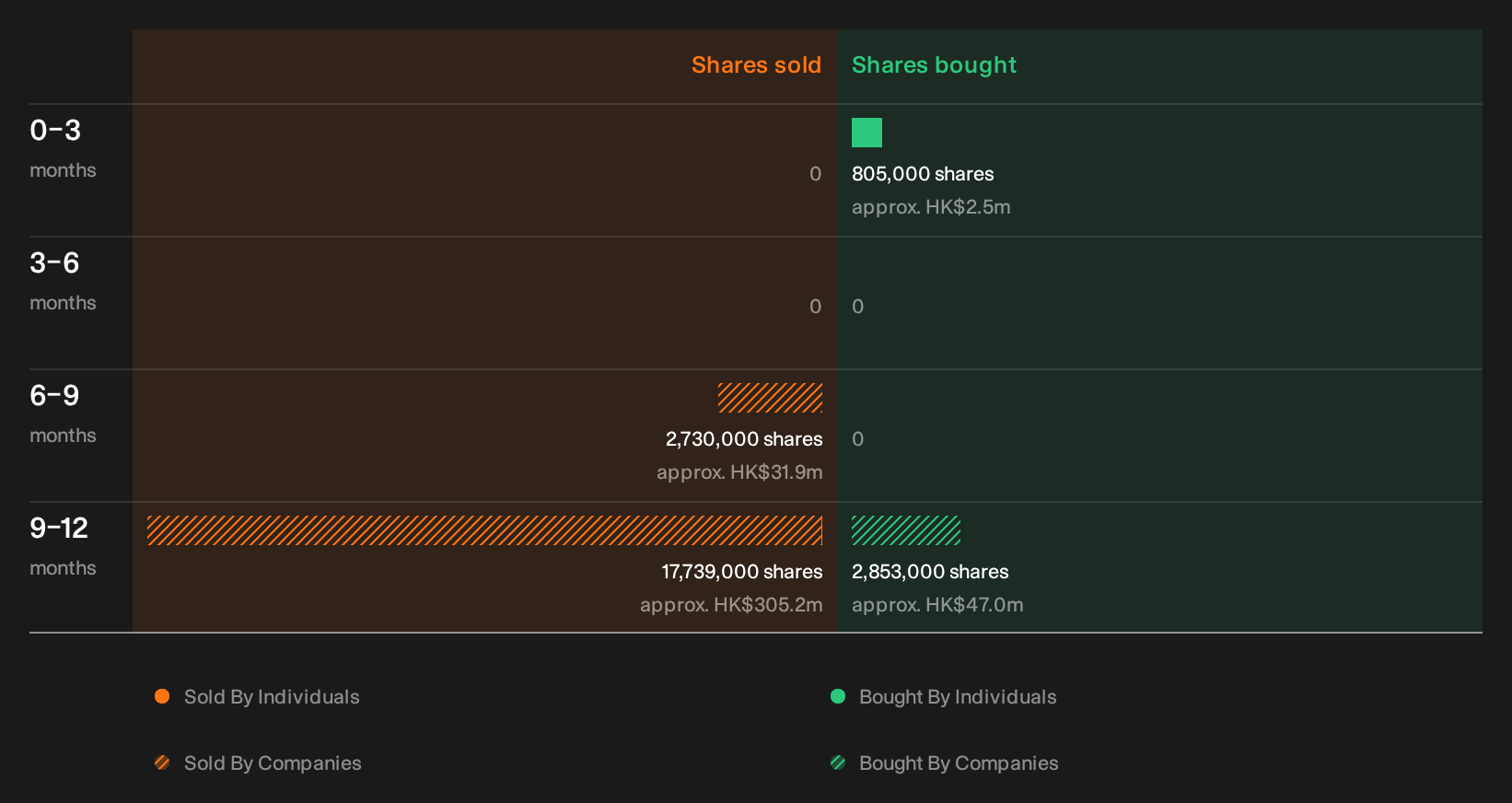Click the Sold By Individuals orange dot
Viewport: 1512px width, 803px height.
click(162, 696)
